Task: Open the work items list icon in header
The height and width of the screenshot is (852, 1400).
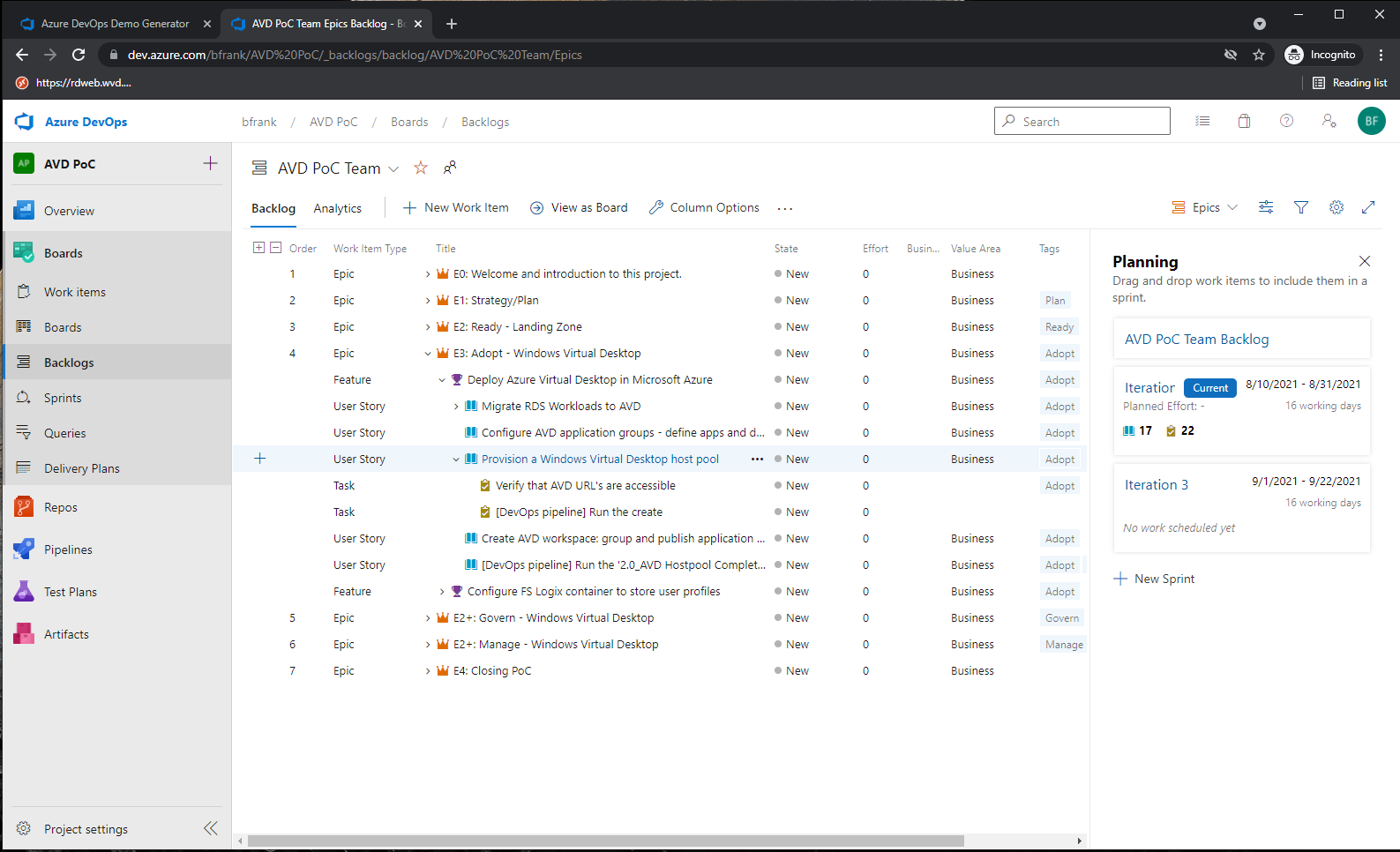Action: [1202, 121]
